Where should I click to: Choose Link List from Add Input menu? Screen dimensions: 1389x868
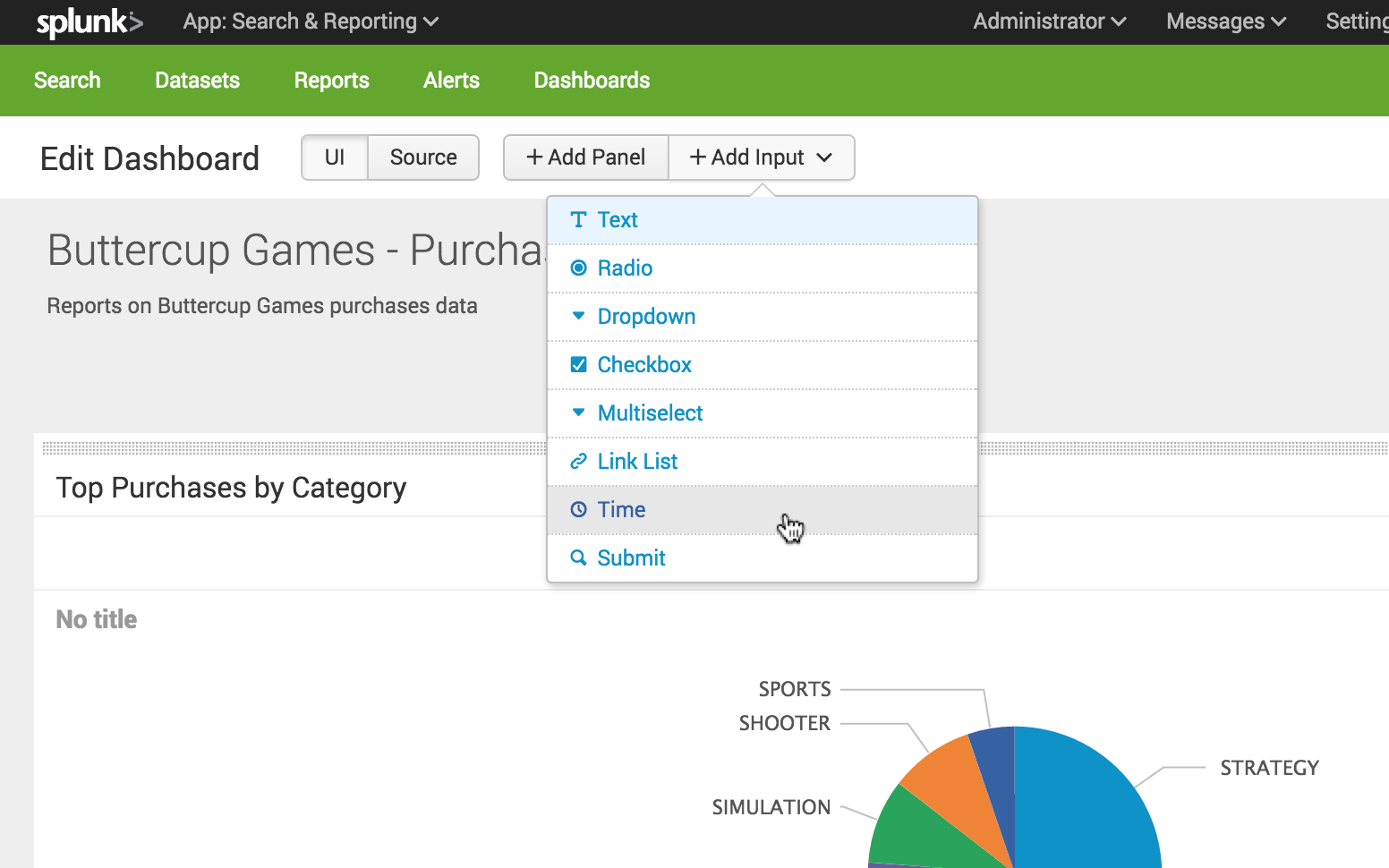coord(763,462)
